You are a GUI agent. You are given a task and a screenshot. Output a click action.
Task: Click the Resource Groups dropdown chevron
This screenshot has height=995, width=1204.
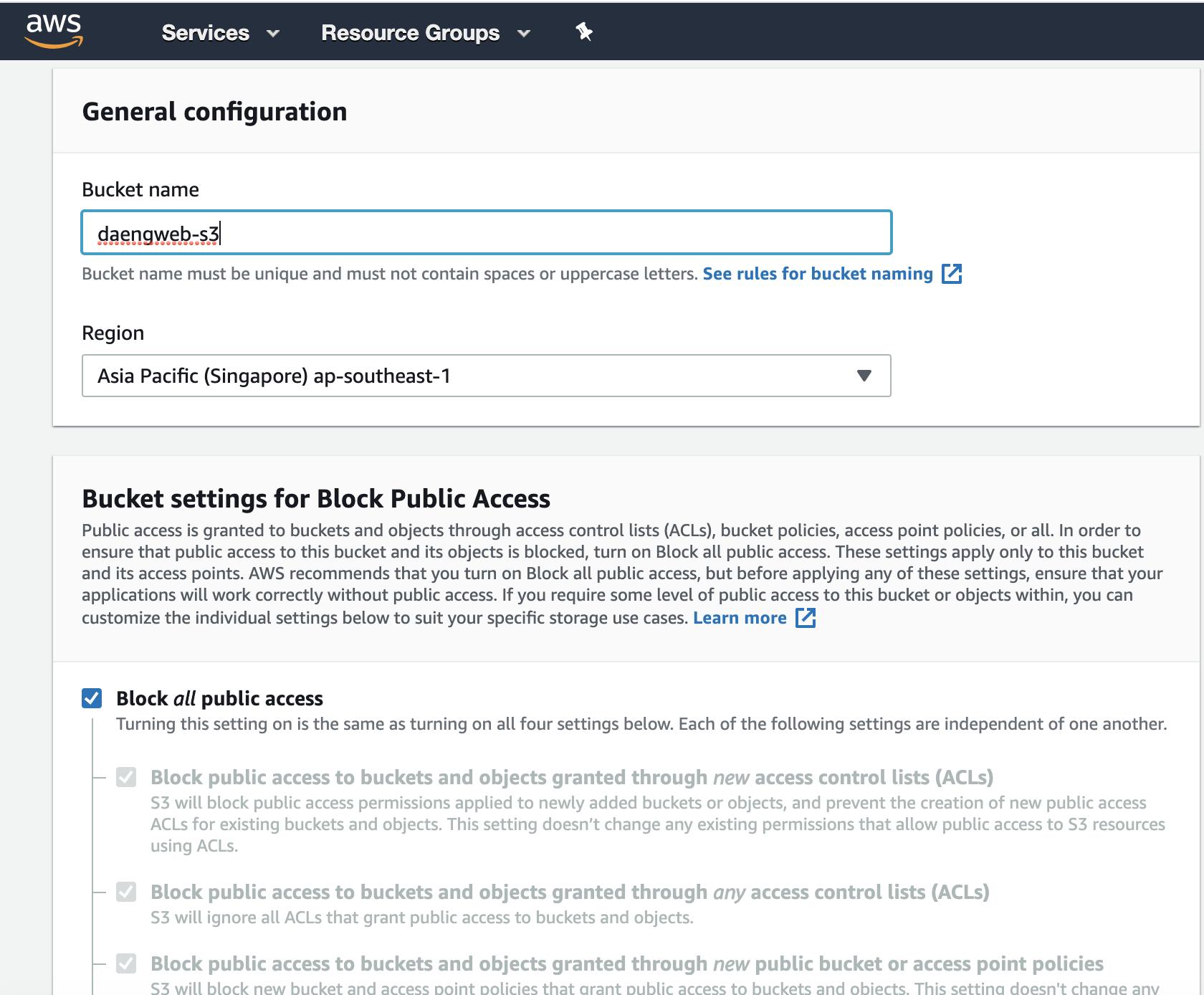[x=522, y=33]
